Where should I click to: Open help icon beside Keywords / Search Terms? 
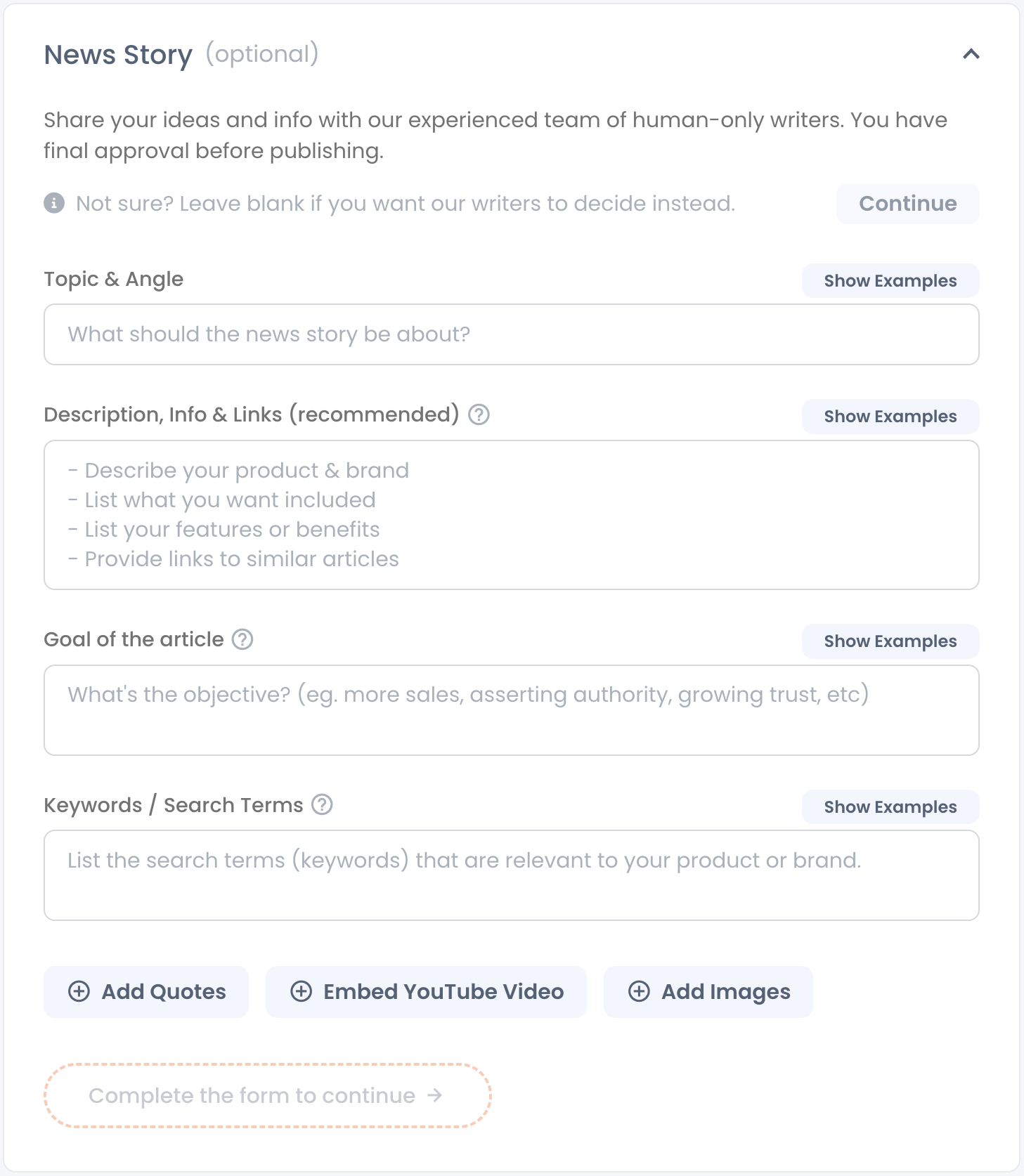pyautogui.click(x=322, y=804)
